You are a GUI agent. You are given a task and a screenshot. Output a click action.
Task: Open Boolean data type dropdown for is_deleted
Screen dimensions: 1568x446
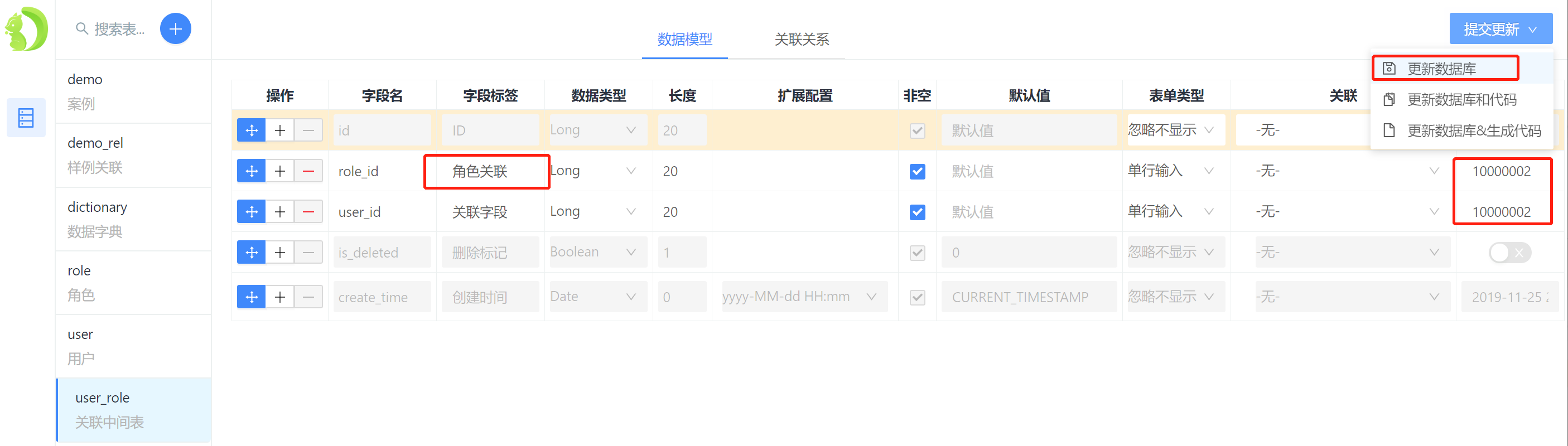coord(598,253)
